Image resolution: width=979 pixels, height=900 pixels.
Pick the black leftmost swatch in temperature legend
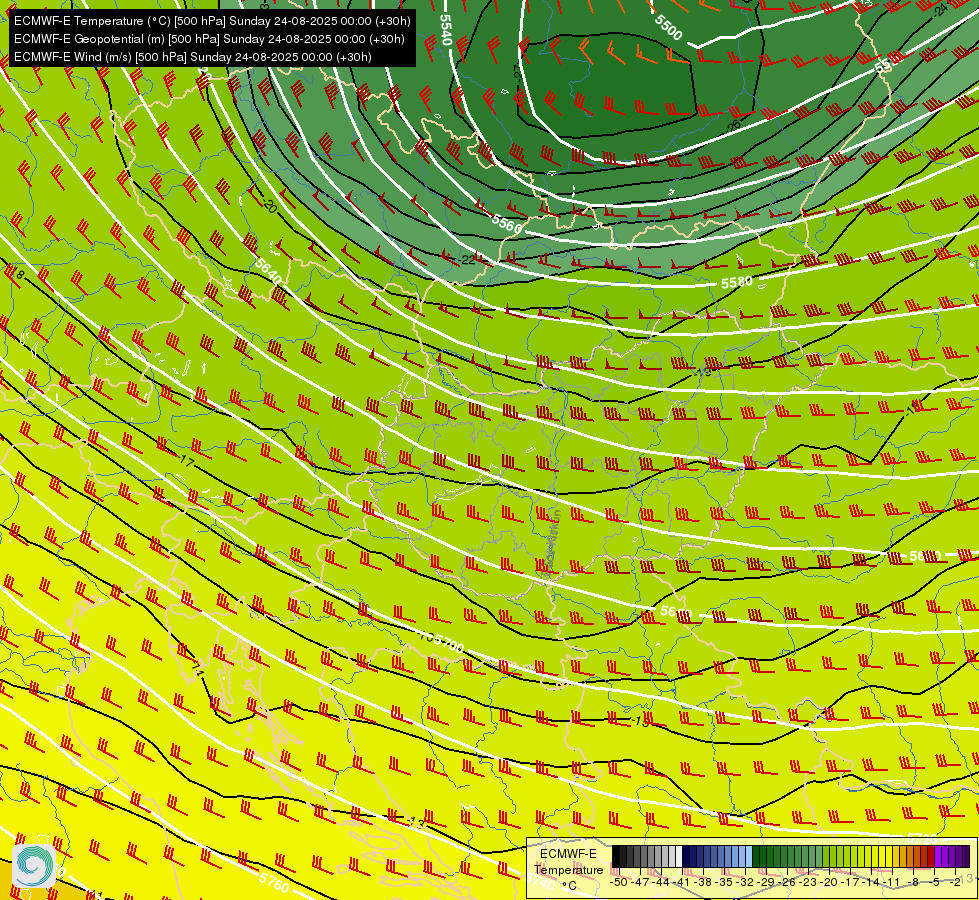[616, 857]
